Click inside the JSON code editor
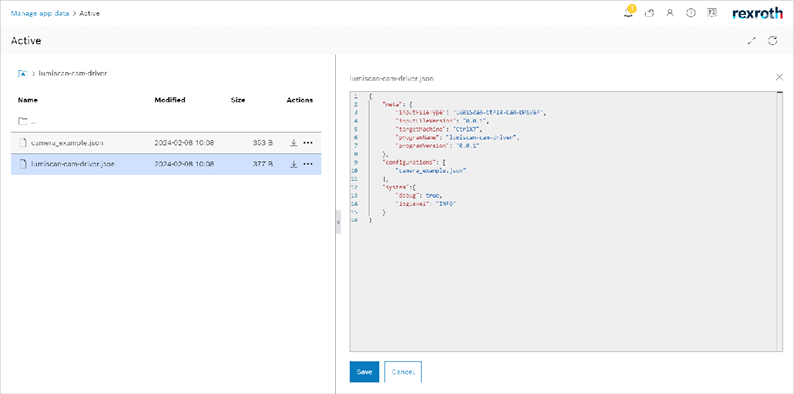 pos(566,221)
